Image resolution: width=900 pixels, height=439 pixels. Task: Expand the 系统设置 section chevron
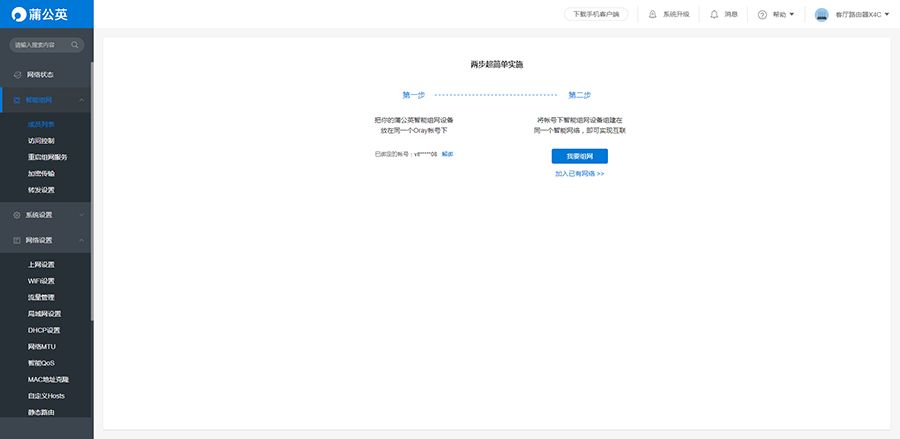[82, 215]
